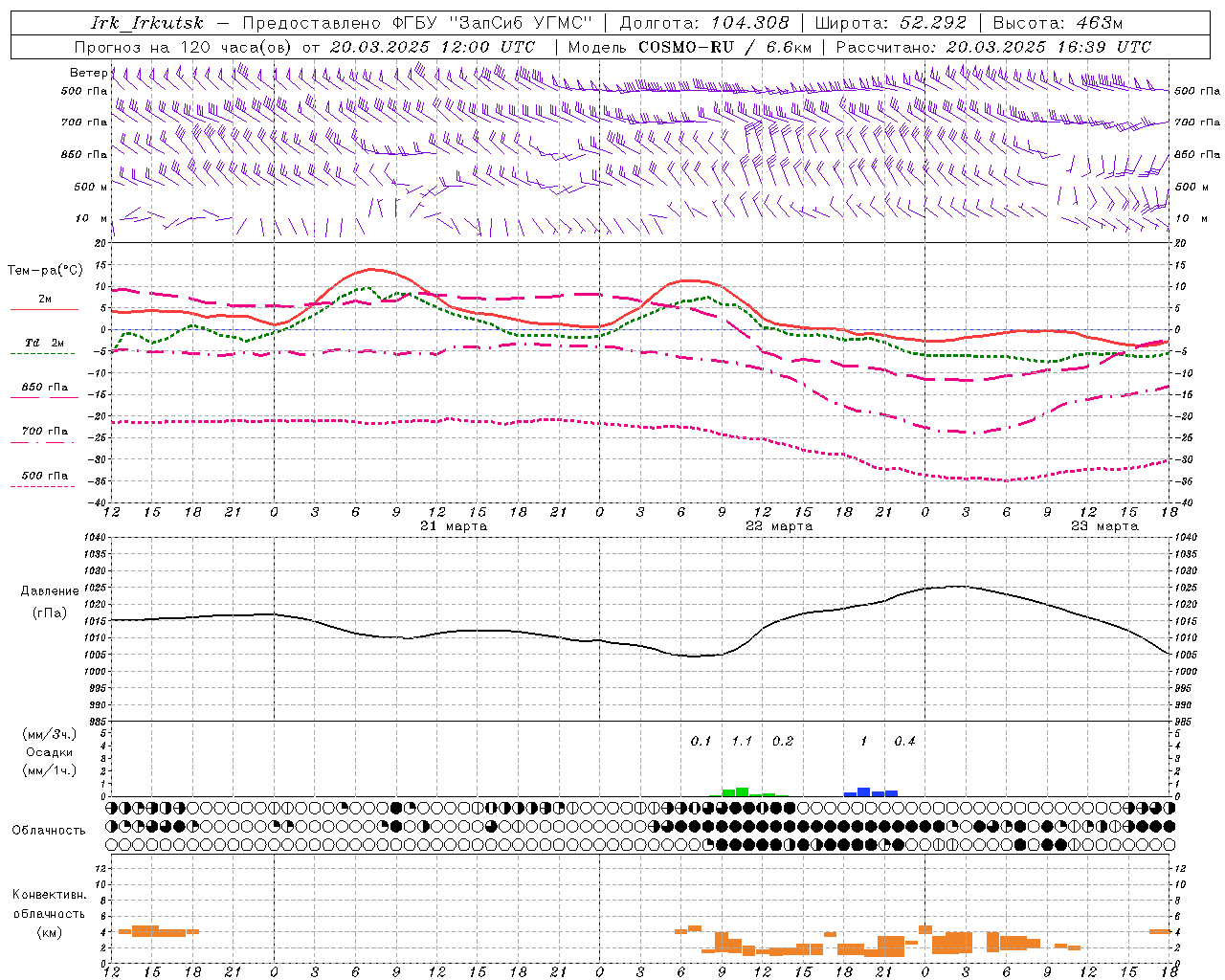Screen dimensions: 1225x980
Task: Click the (мм/3ч.) units label
Action: coord(50,734)
